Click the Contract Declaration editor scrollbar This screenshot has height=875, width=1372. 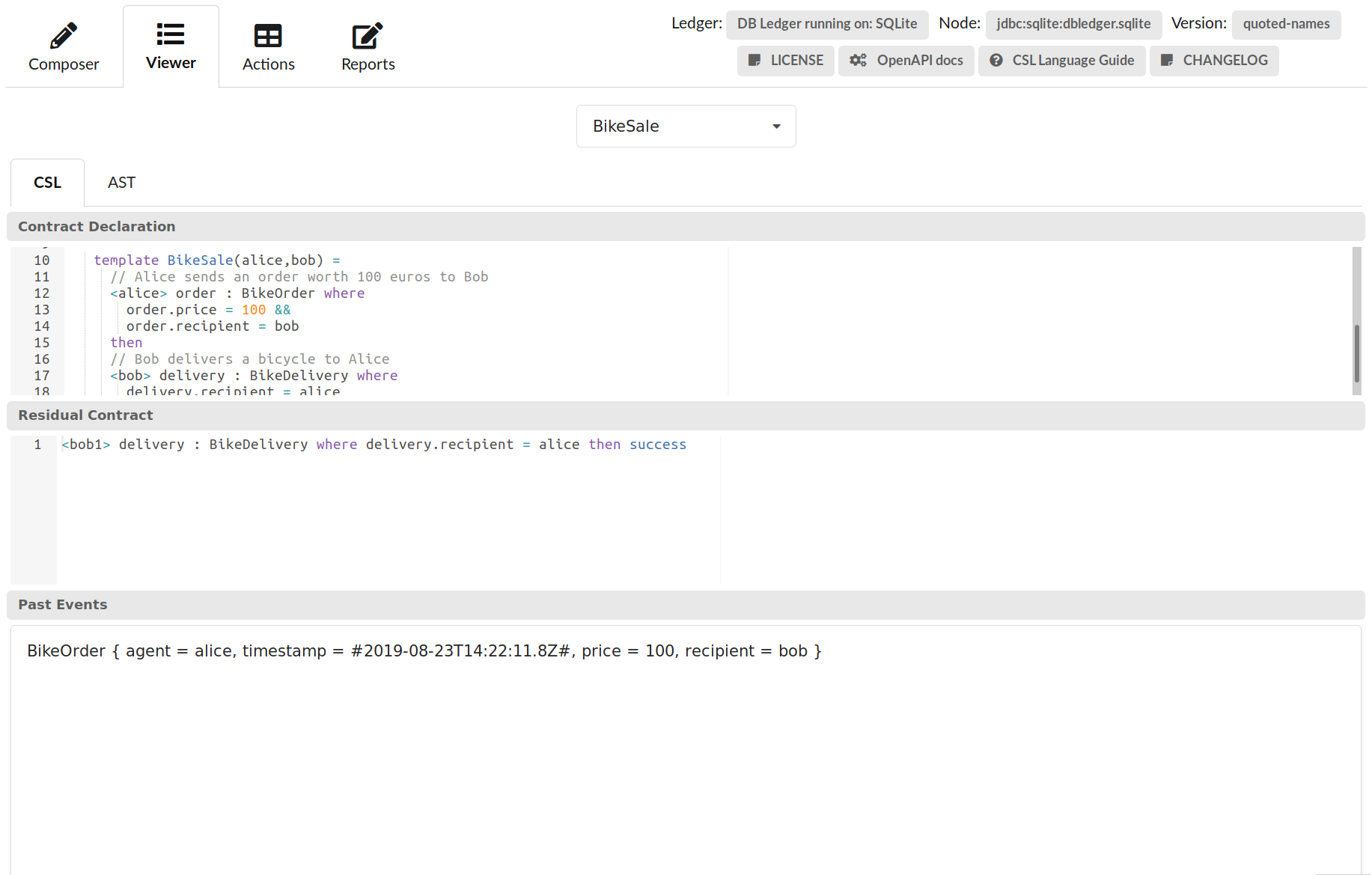(x=1356, y=352)
